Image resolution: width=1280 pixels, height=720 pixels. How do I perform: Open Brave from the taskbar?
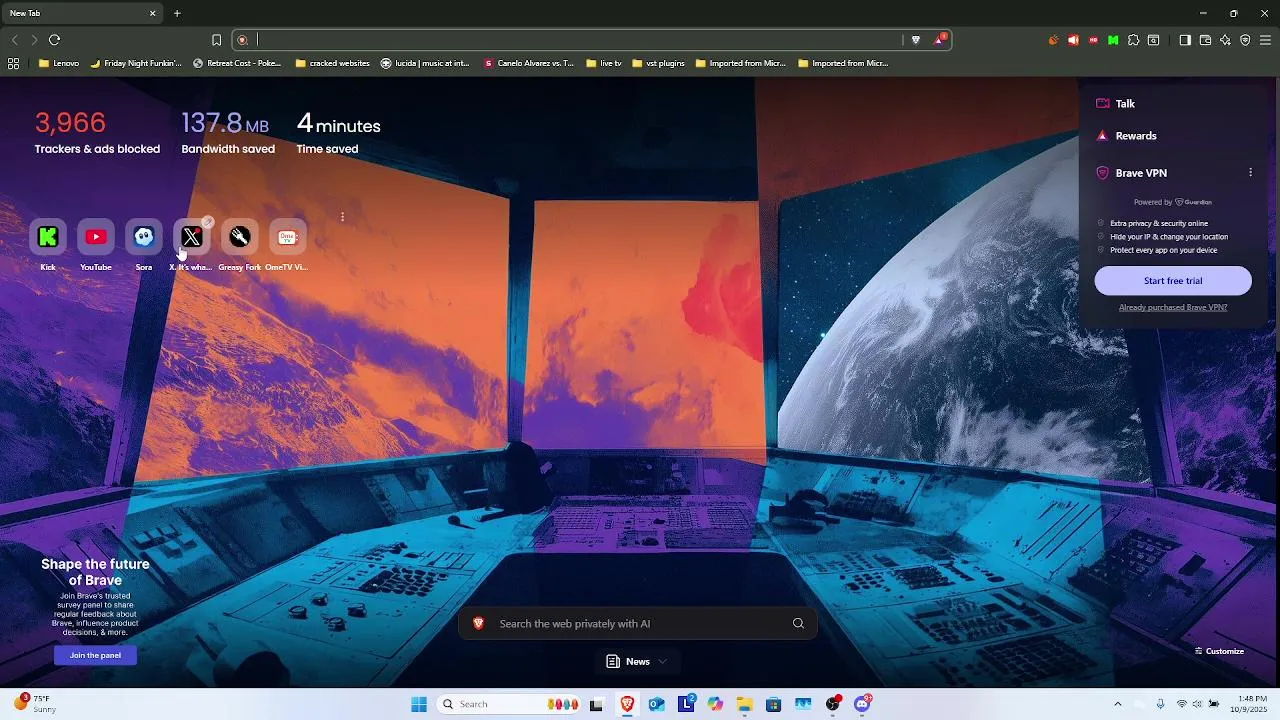tap(627, 704)
